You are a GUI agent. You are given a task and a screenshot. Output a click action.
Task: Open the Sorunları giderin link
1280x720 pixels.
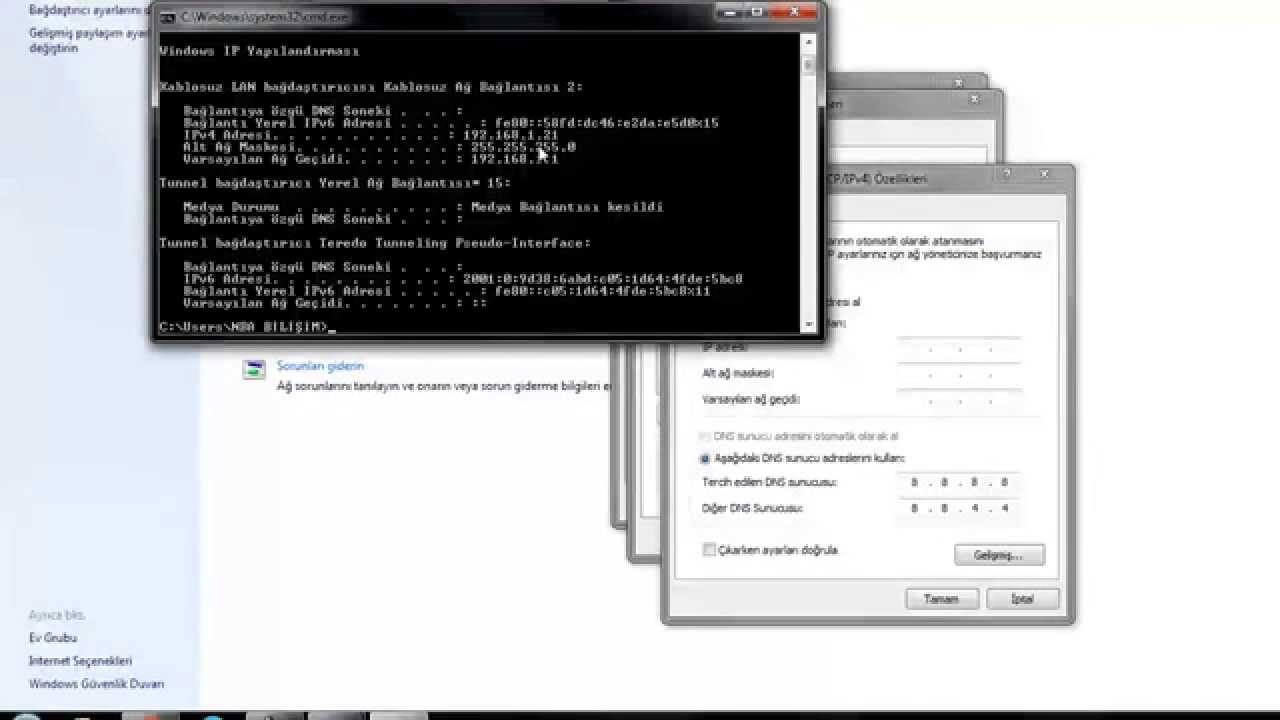click(320, 366)
